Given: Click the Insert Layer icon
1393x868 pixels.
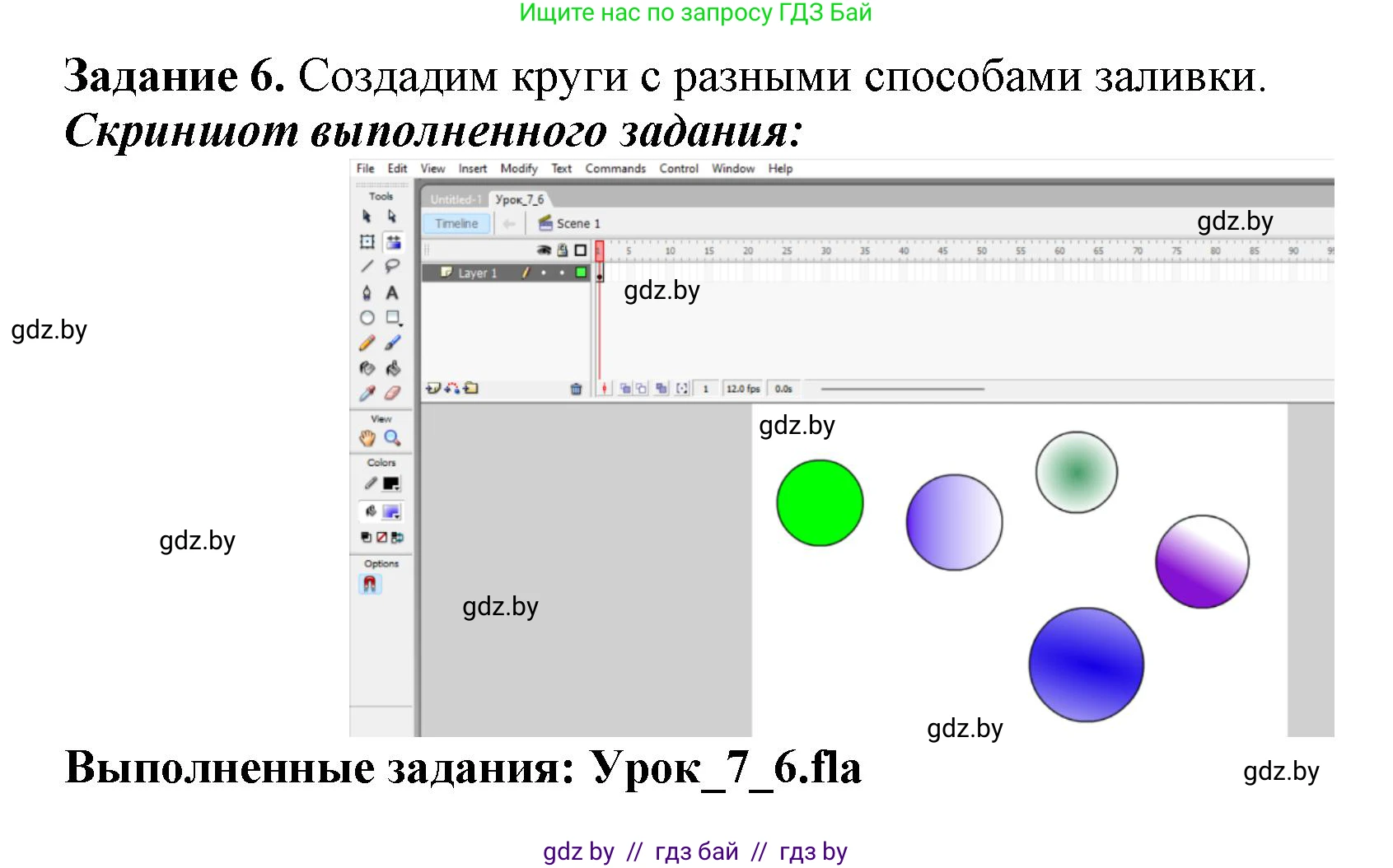Looking at the screenshot, I should (x=432, y=389).
